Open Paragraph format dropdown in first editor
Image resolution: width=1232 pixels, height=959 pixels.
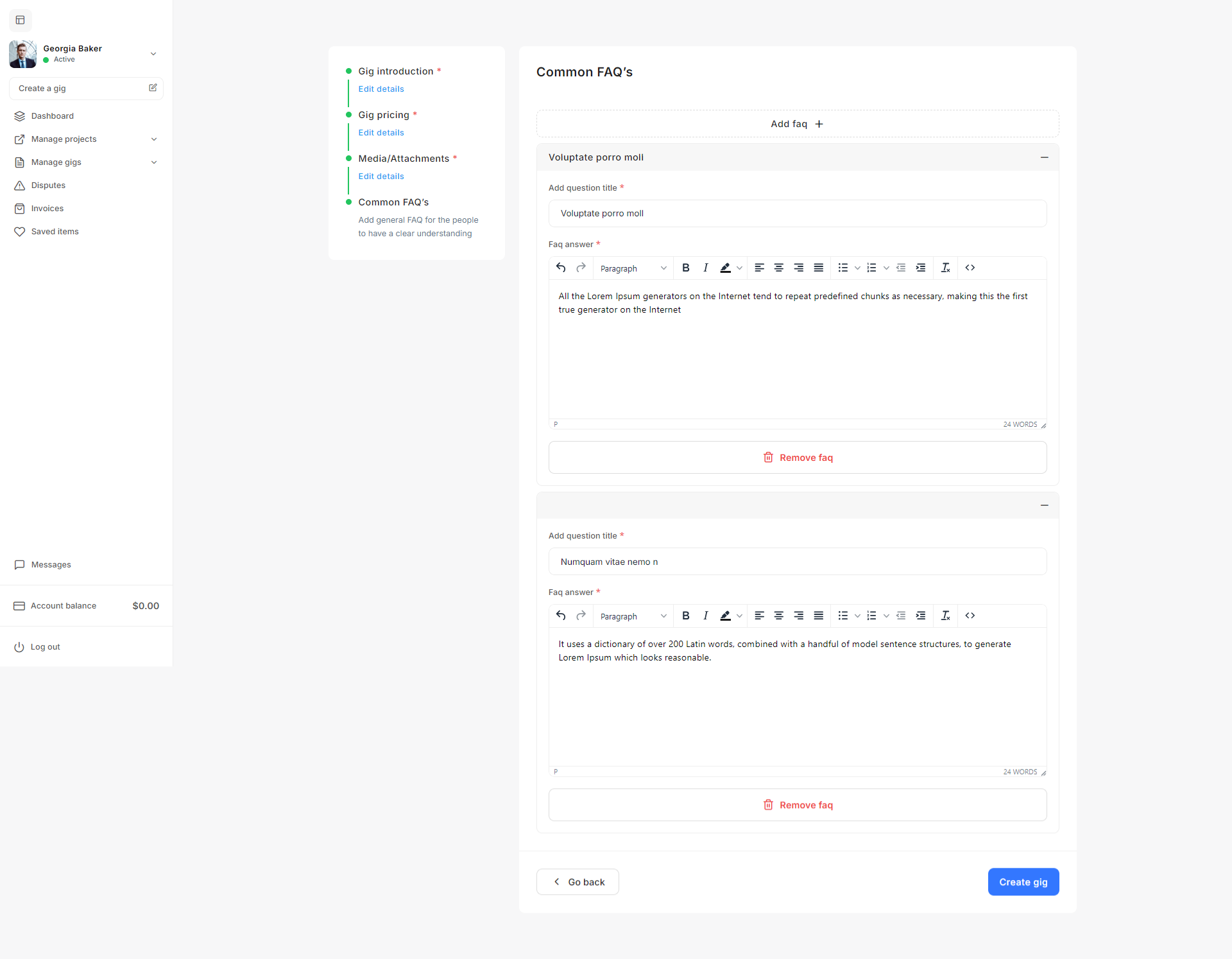click(633, 268)
